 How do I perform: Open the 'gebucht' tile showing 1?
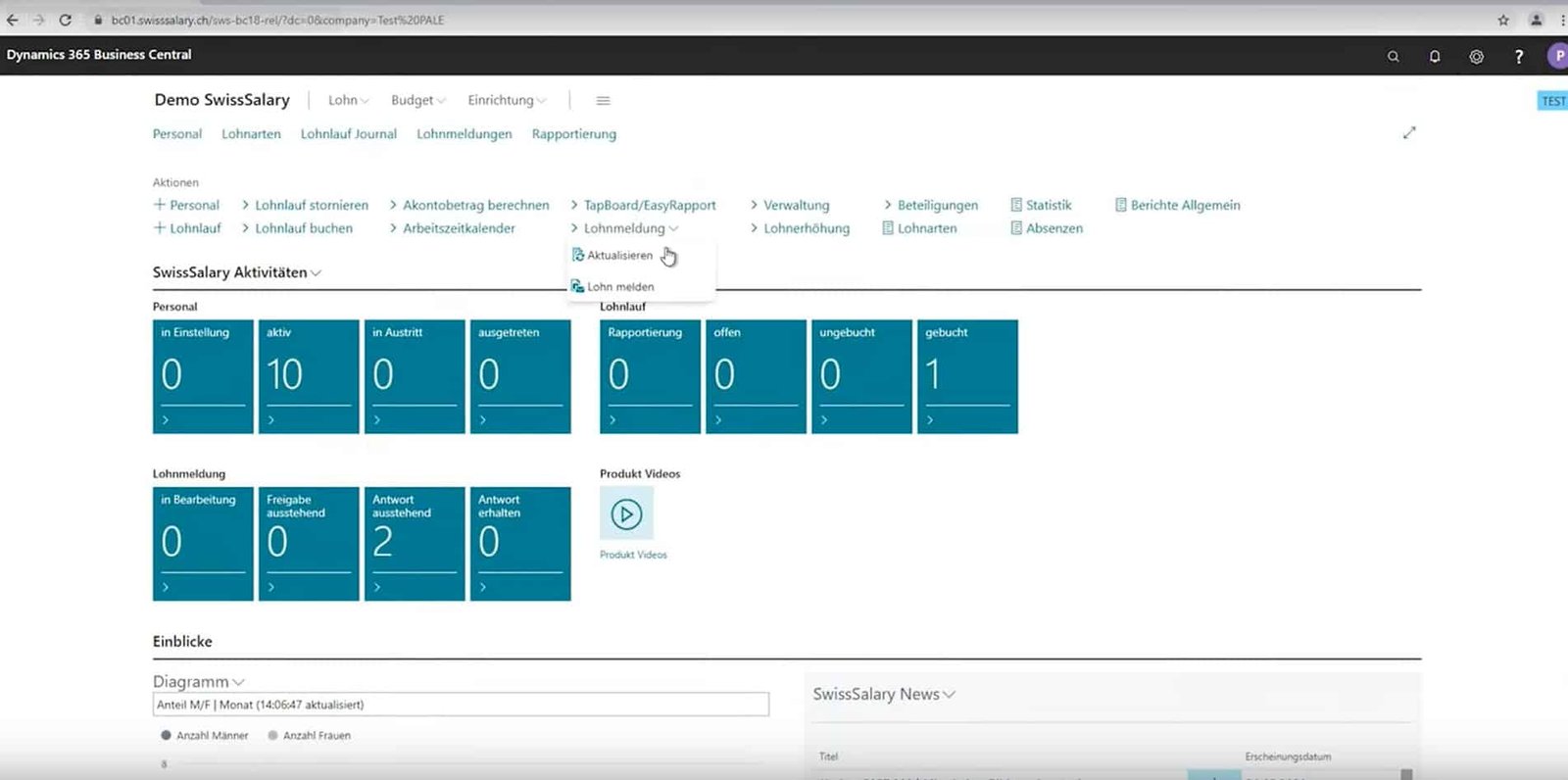click(x=967, y=376)
